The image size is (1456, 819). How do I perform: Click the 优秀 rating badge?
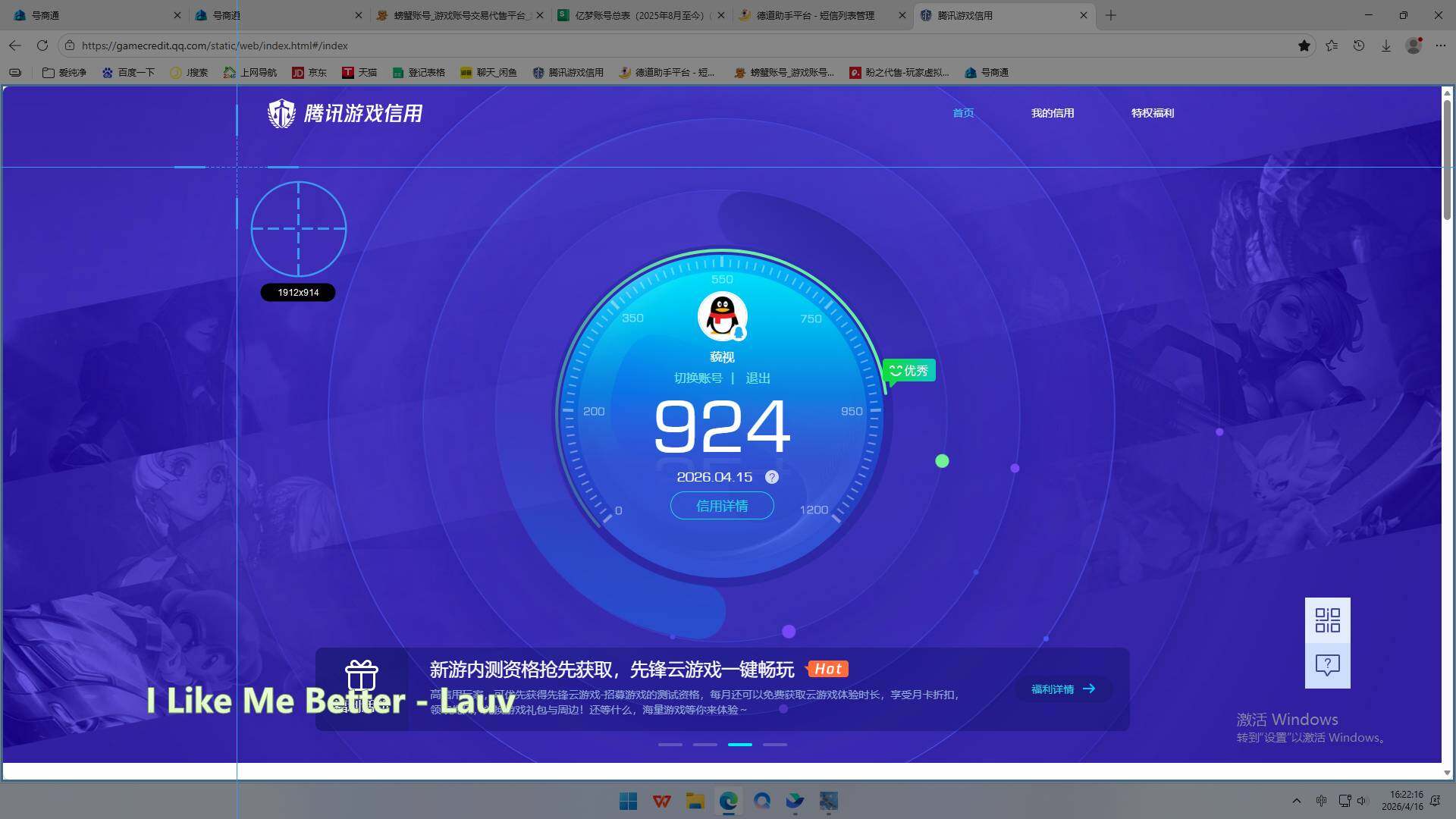pyautogui.click(x=909, y=371)
